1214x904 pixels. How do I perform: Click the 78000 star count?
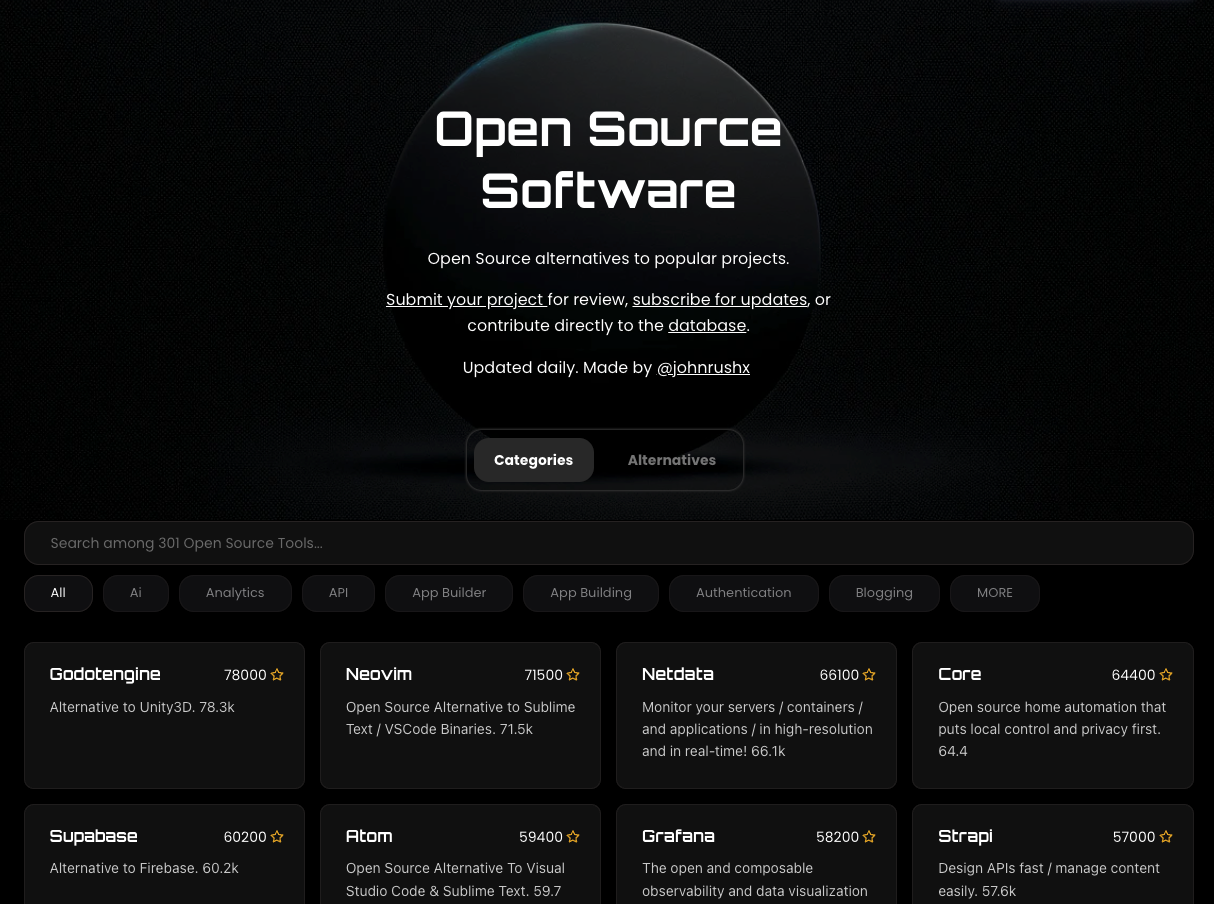pos(245,675)
